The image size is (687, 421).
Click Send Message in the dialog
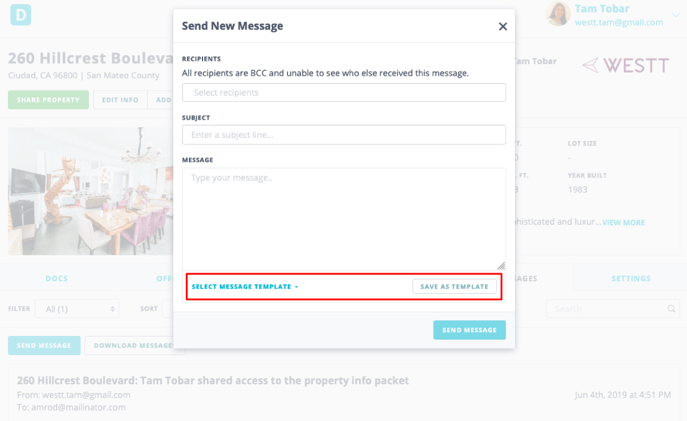(469, 330)
